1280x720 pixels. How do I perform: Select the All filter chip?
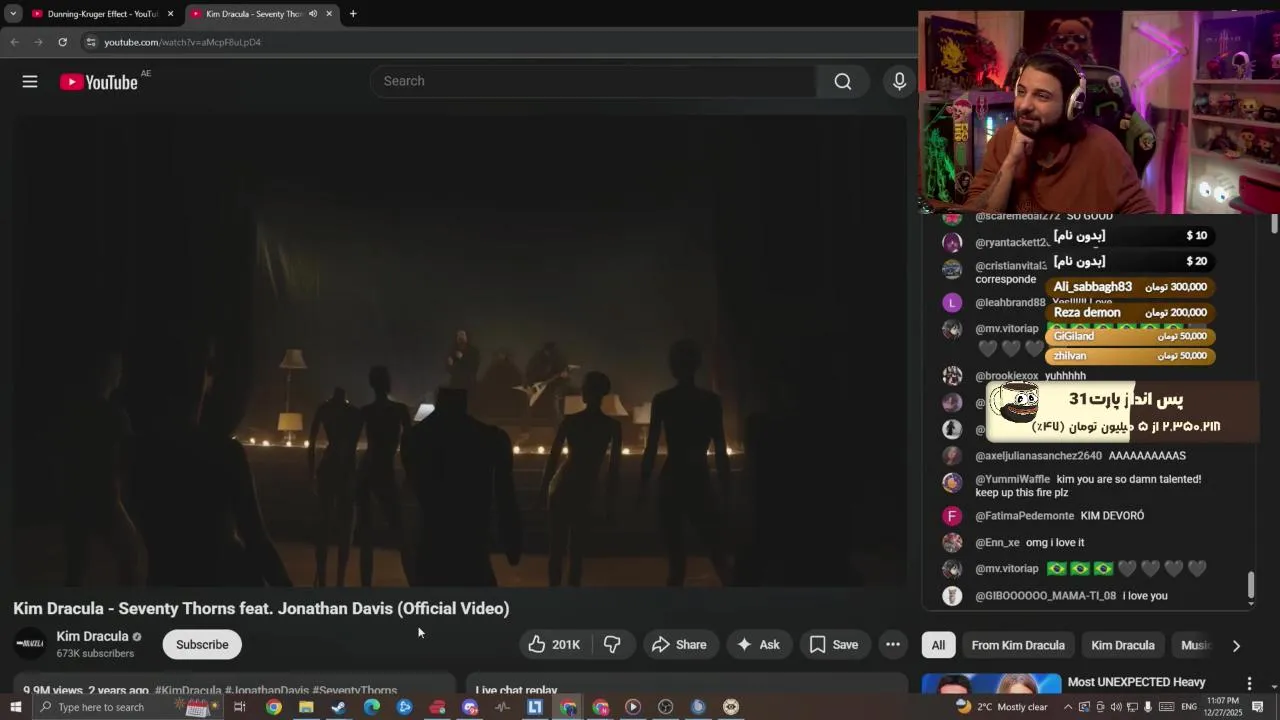(x=938, y=645)
